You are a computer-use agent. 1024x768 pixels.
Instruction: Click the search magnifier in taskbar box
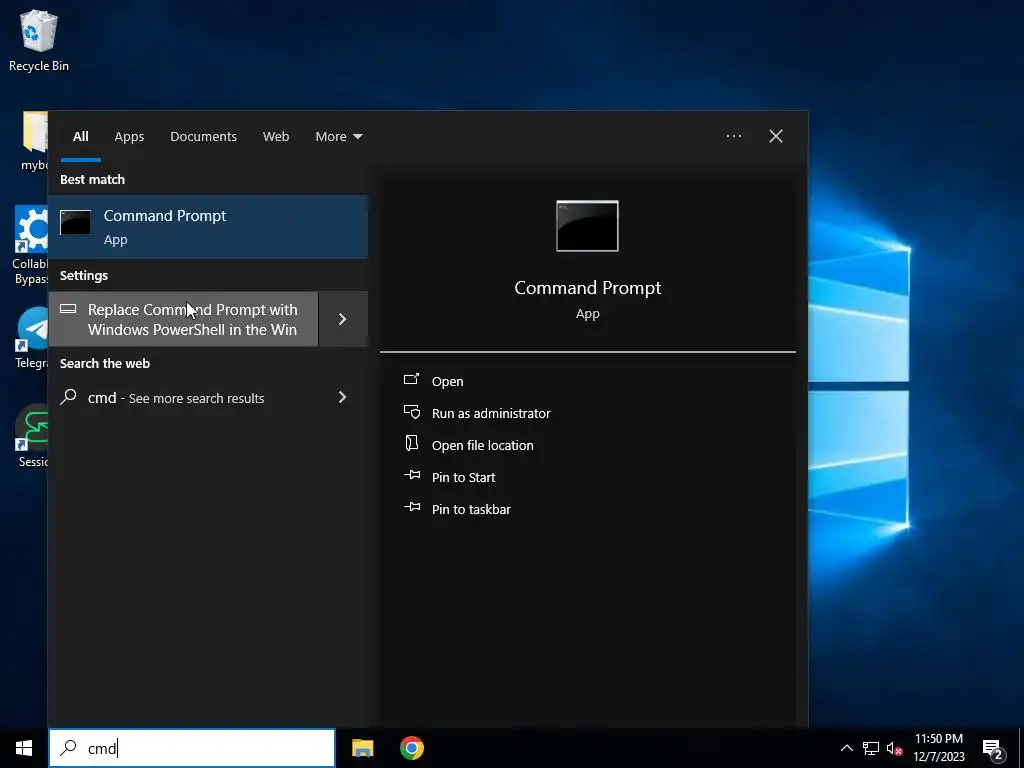69,748
